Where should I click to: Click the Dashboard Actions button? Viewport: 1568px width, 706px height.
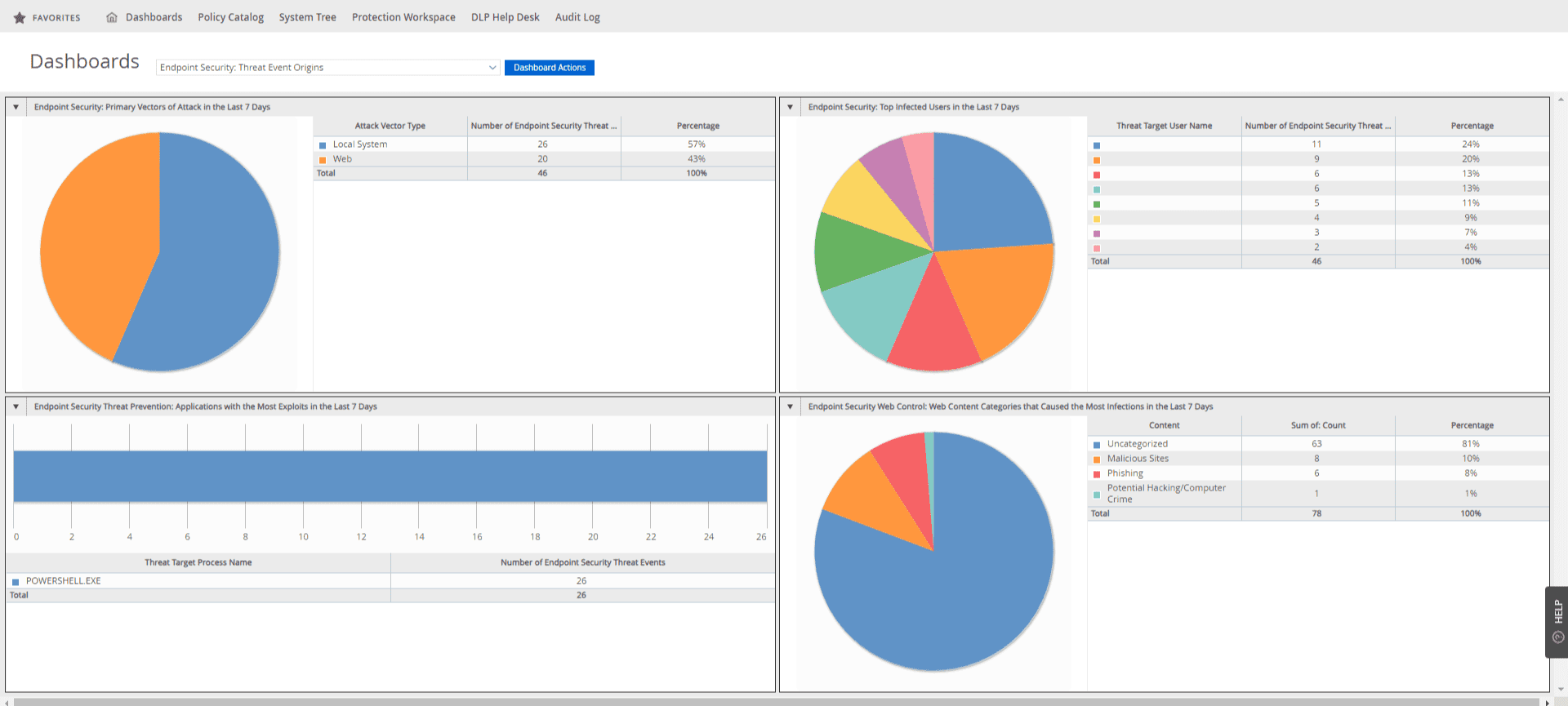550,68
